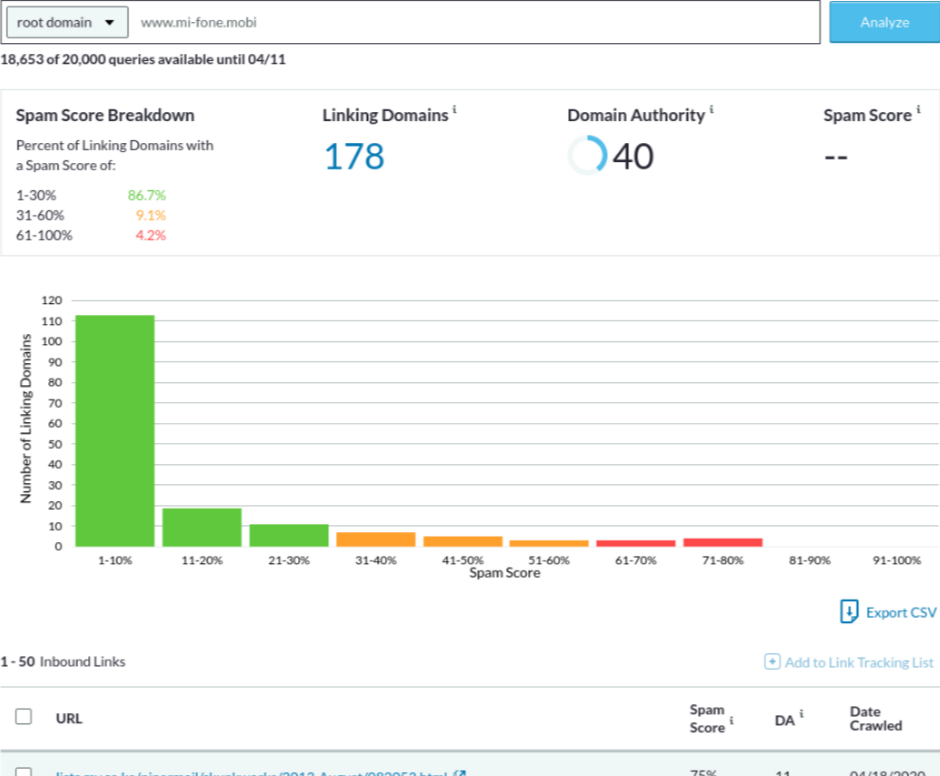Click info icon next to Linking Domains
The height and width of the screenshot is (776, 940).
coord(454,110)
